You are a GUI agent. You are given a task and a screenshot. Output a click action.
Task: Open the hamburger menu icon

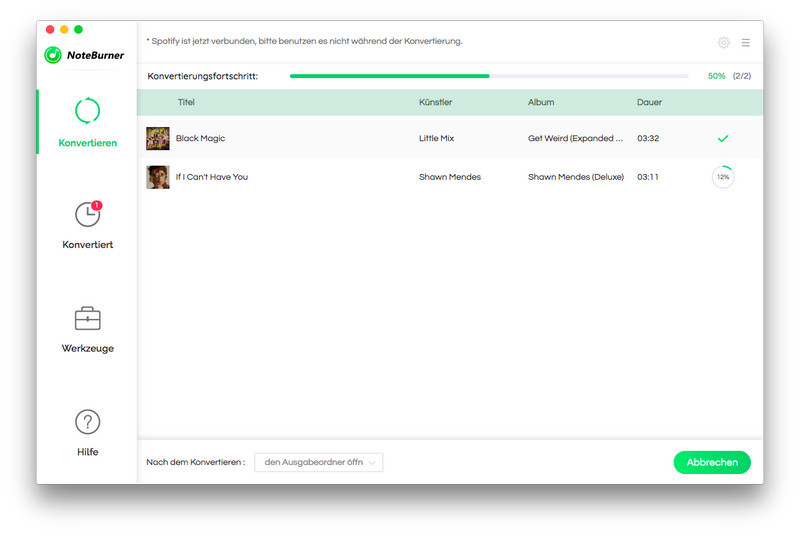pos(746,43)
